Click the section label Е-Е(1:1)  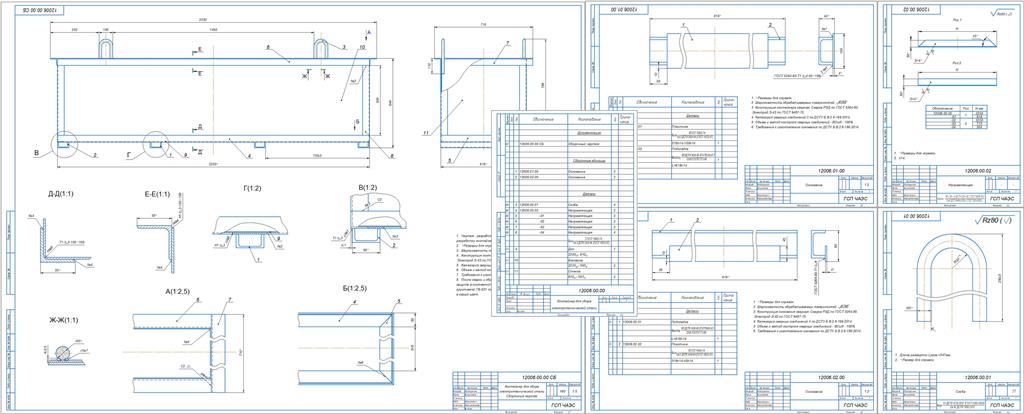pyautogui.click(x=156, y=194)
